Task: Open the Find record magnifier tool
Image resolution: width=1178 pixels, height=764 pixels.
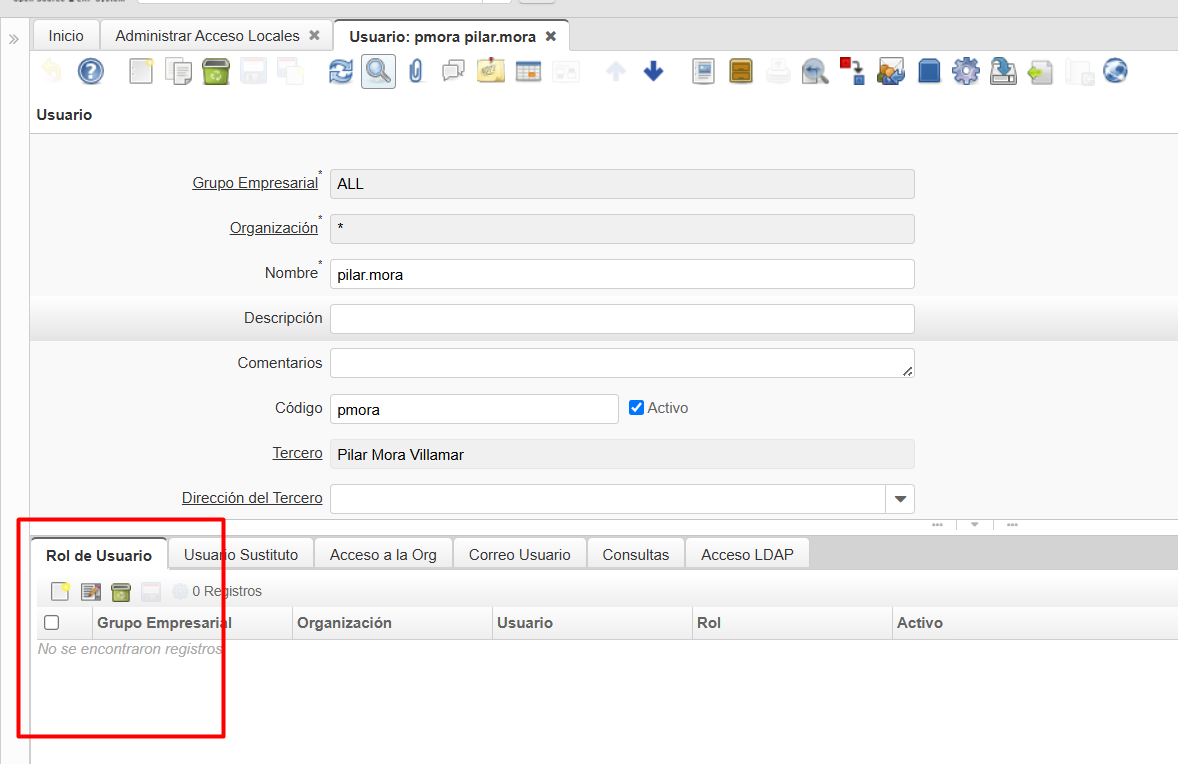Action: [x=378, y=71]
